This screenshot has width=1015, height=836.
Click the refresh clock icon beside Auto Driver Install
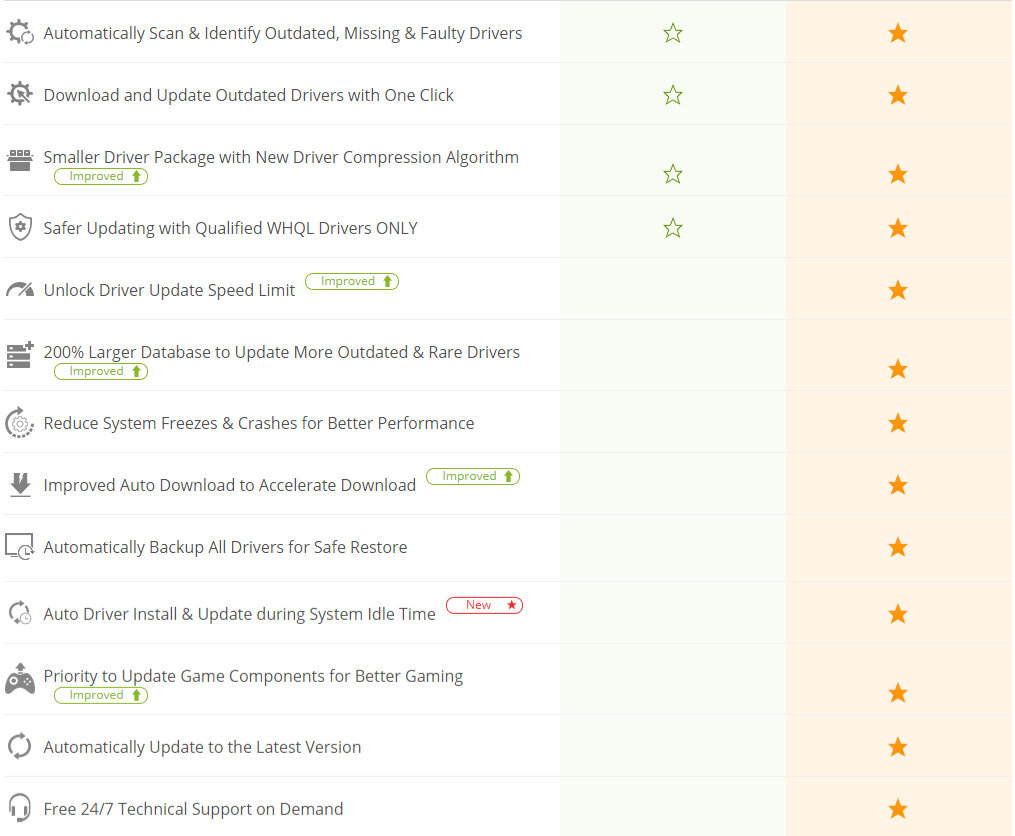(x=20, y=613)
